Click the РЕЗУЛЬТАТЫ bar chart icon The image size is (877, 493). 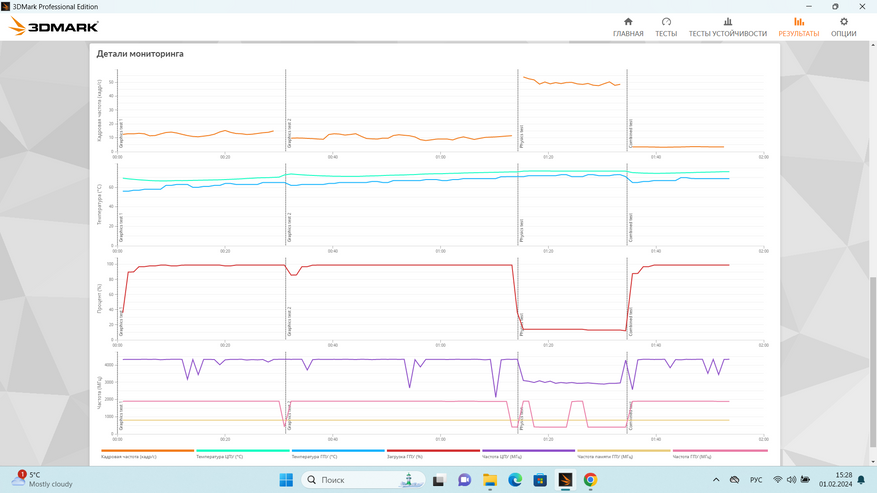(x=798, y=22)
